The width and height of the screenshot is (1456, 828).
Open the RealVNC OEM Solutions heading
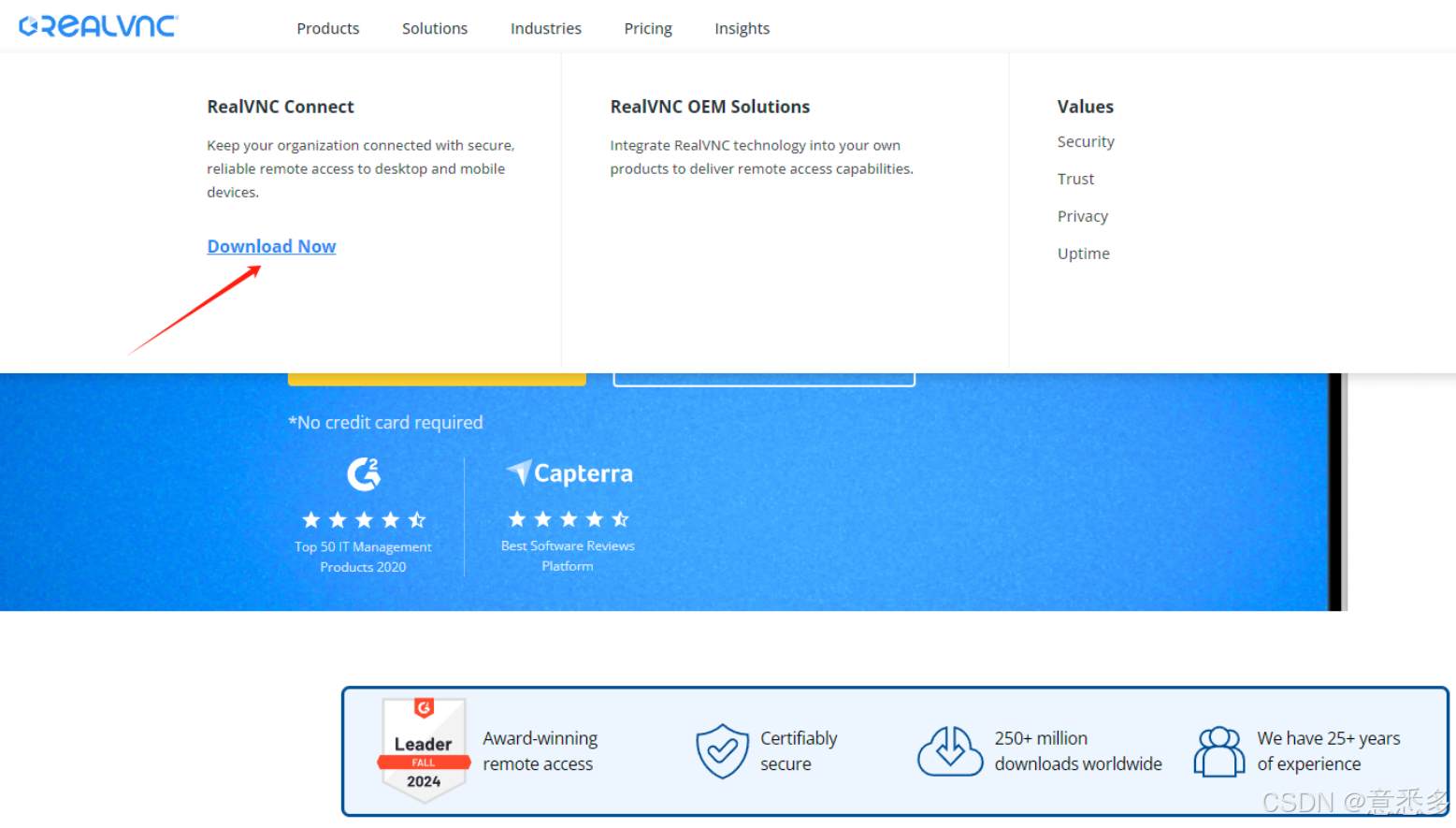tap(710, 107)
